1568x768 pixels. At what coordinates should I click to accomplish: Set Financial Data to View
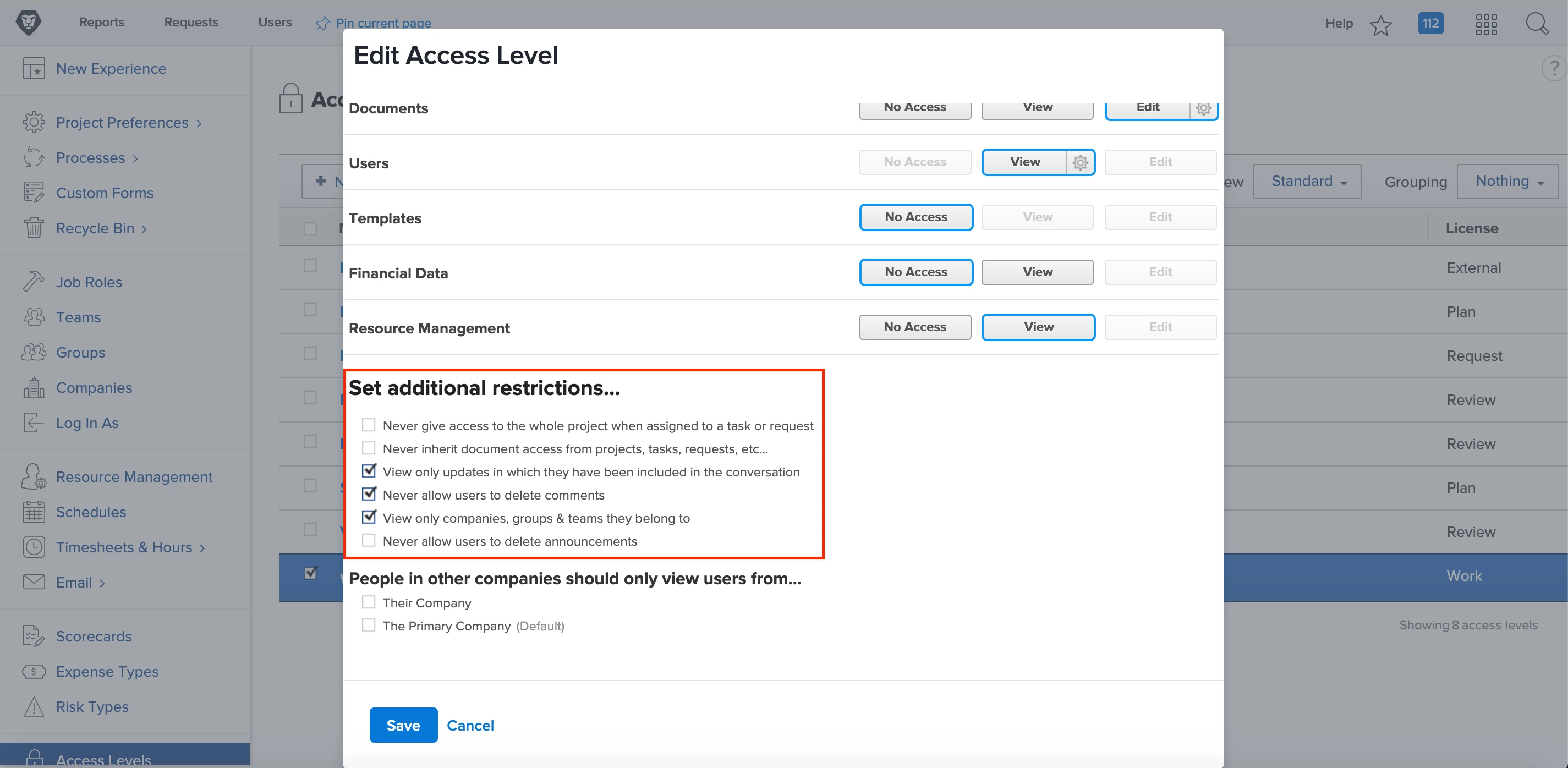click(1037, 272)
